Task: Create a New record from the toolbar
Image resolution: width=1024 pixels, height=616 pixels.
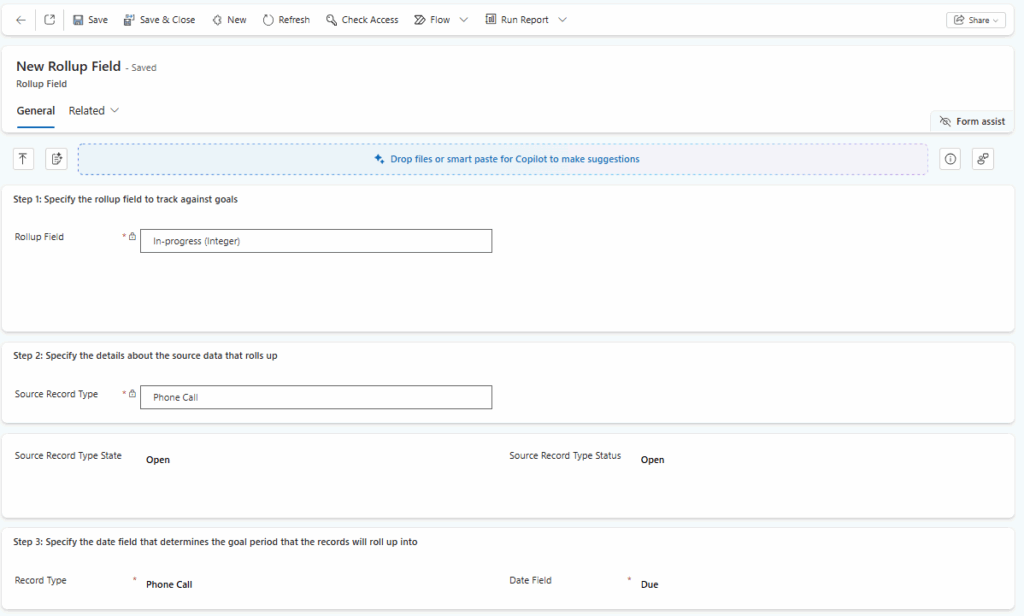Action: 229,20
